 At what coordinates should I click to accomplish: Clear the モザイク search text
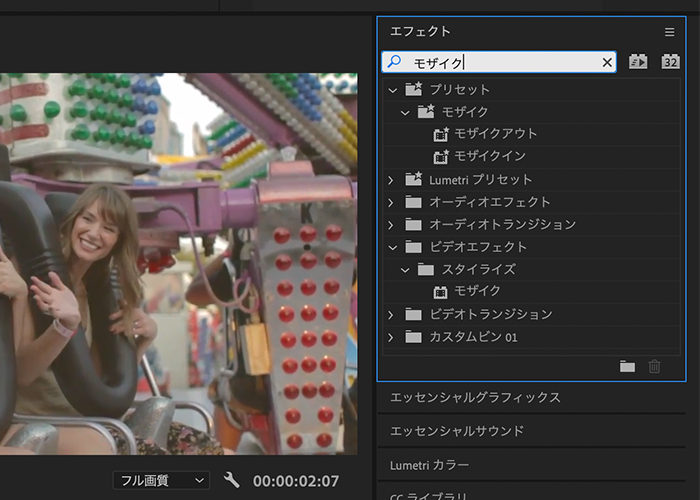pyautogui.click(x=607, y=63)
